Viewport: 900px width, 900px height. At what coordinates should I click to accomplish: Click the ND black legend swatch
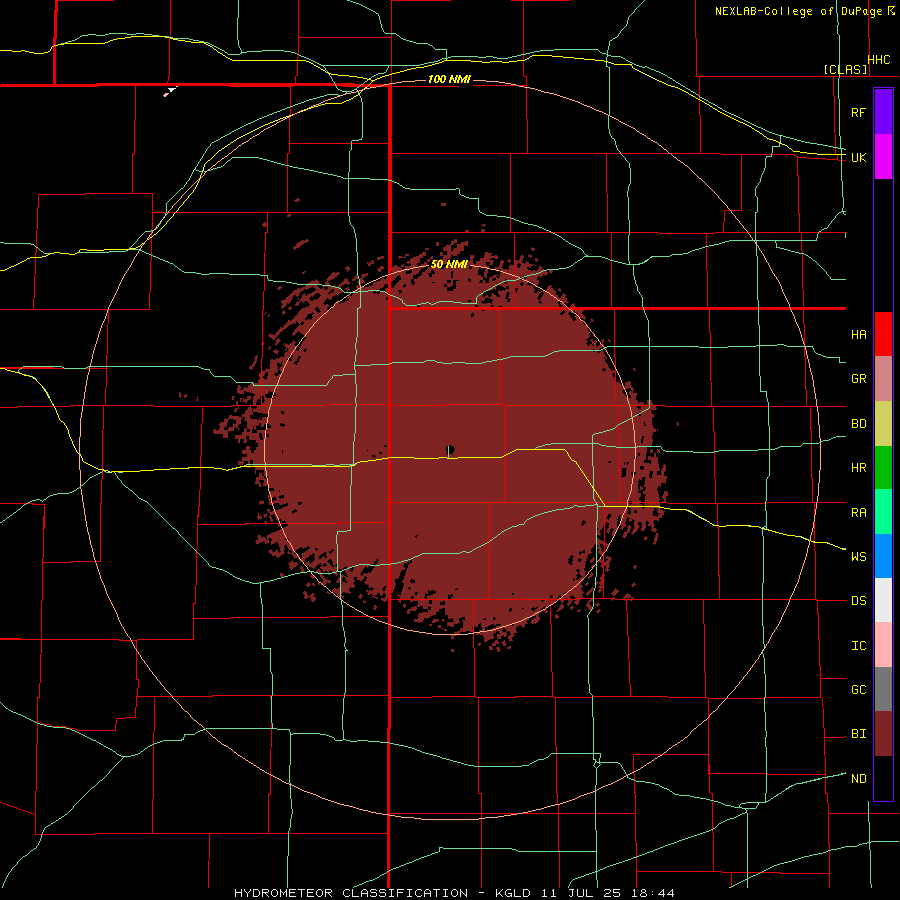(883, 778)
